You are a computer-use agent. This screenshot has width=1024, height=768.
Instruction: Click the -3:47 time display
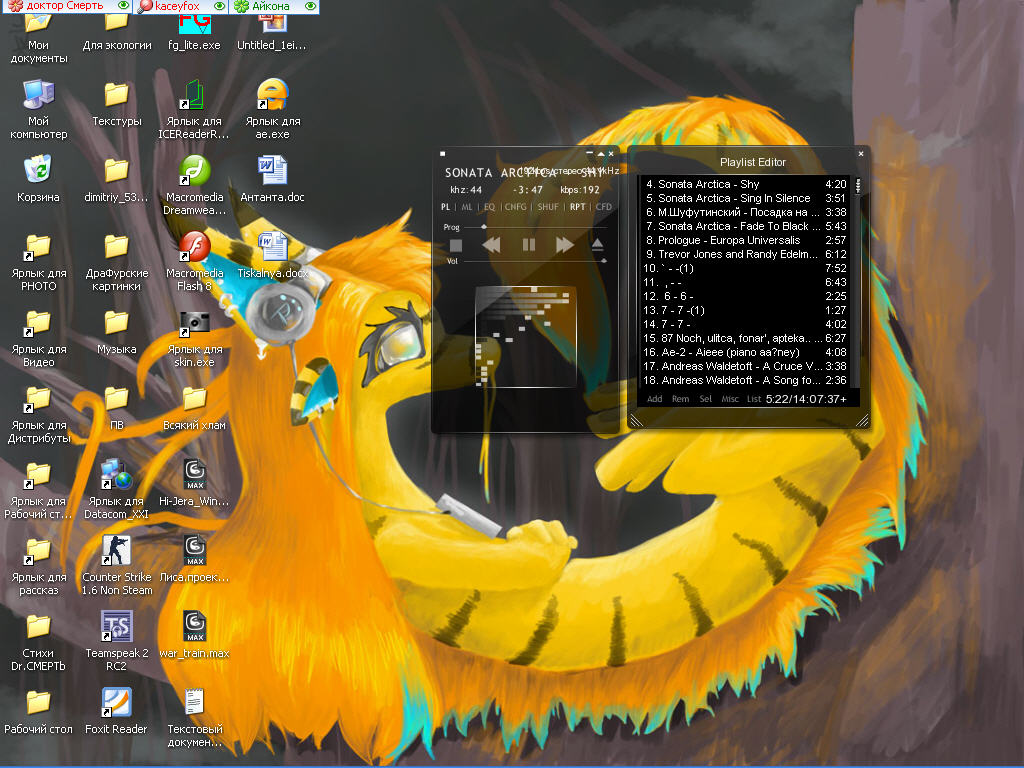528,190
